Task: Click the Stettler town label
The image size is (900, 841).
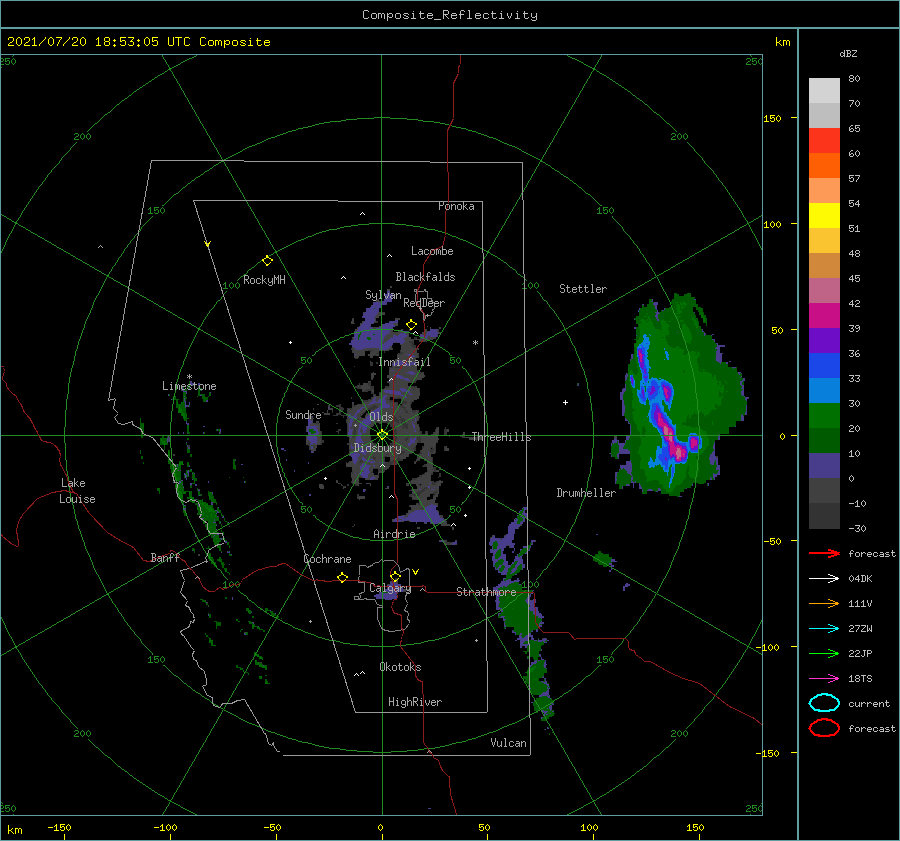Action: (x=583, y=289)
